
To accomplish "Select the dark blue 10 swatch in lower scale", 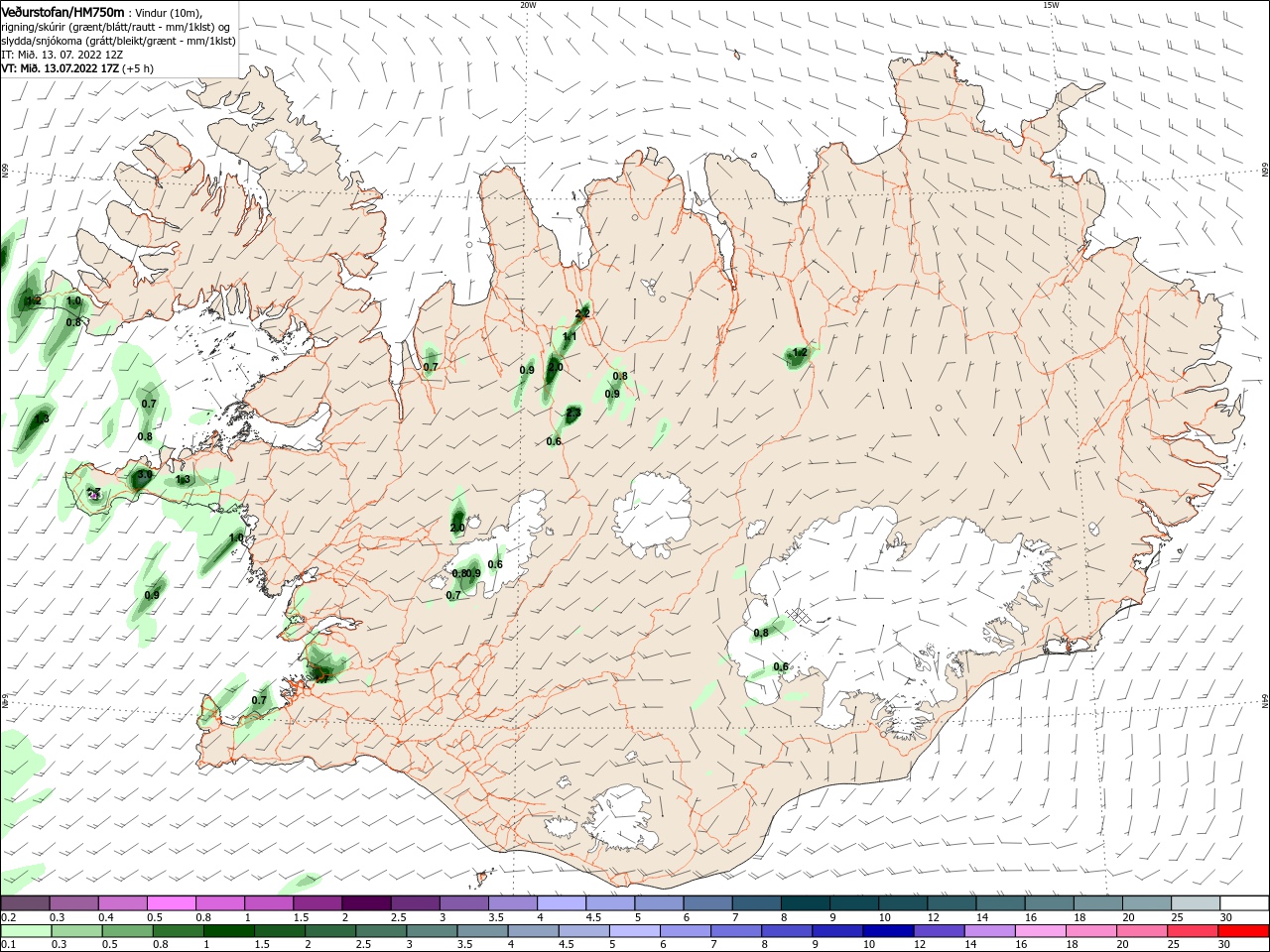I will 887,931.
